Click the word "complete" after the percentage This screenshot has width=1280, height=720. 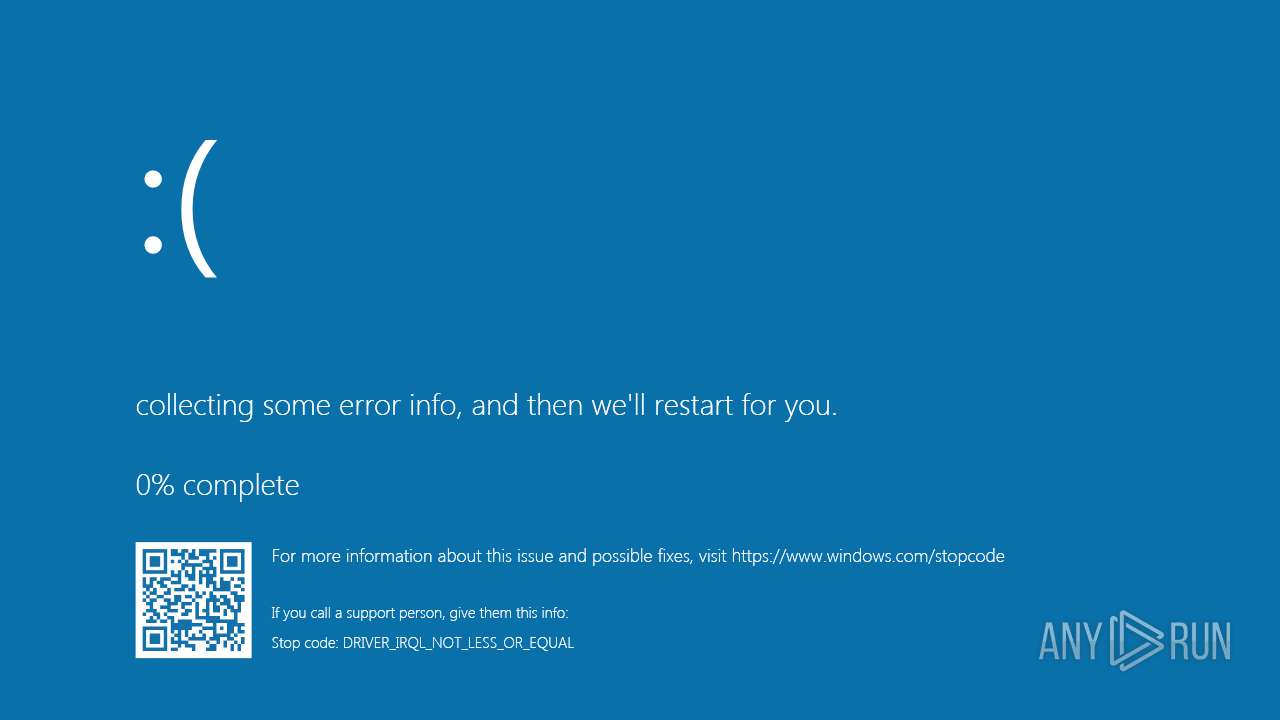tap(241, 486)
